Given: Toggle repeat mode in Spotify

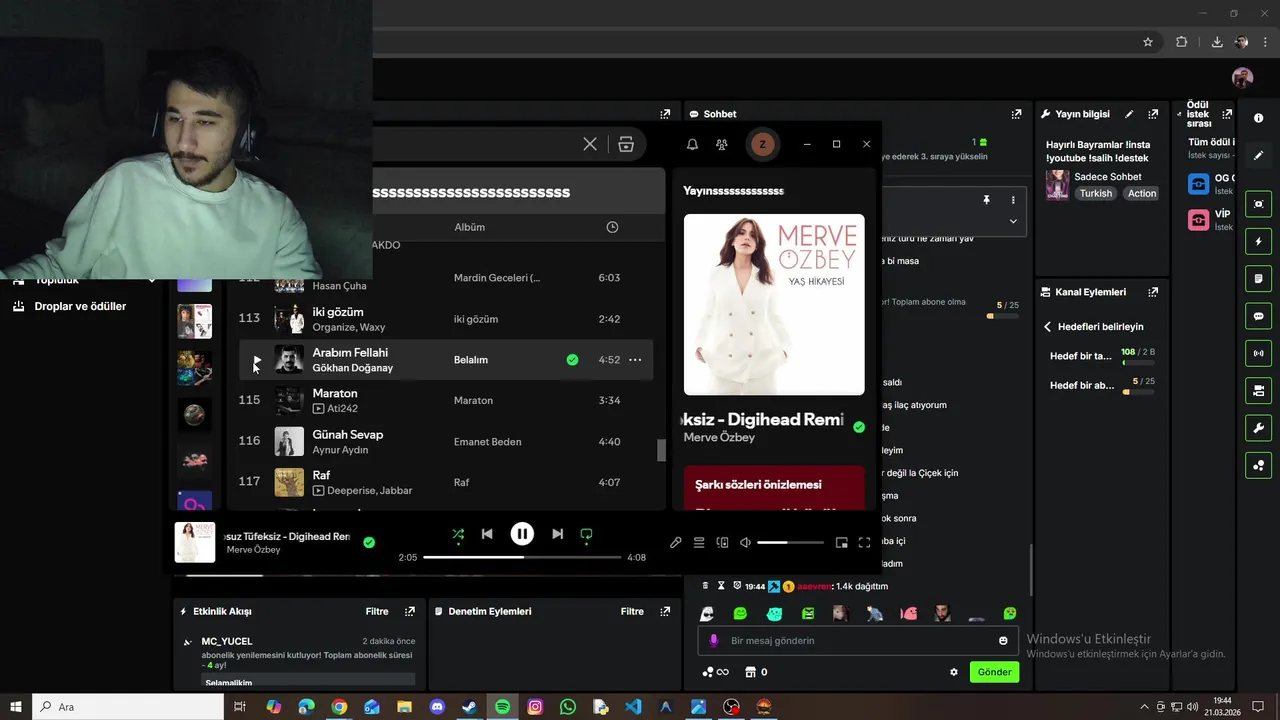Looking at the screenshot, I should tap(586, 534).
